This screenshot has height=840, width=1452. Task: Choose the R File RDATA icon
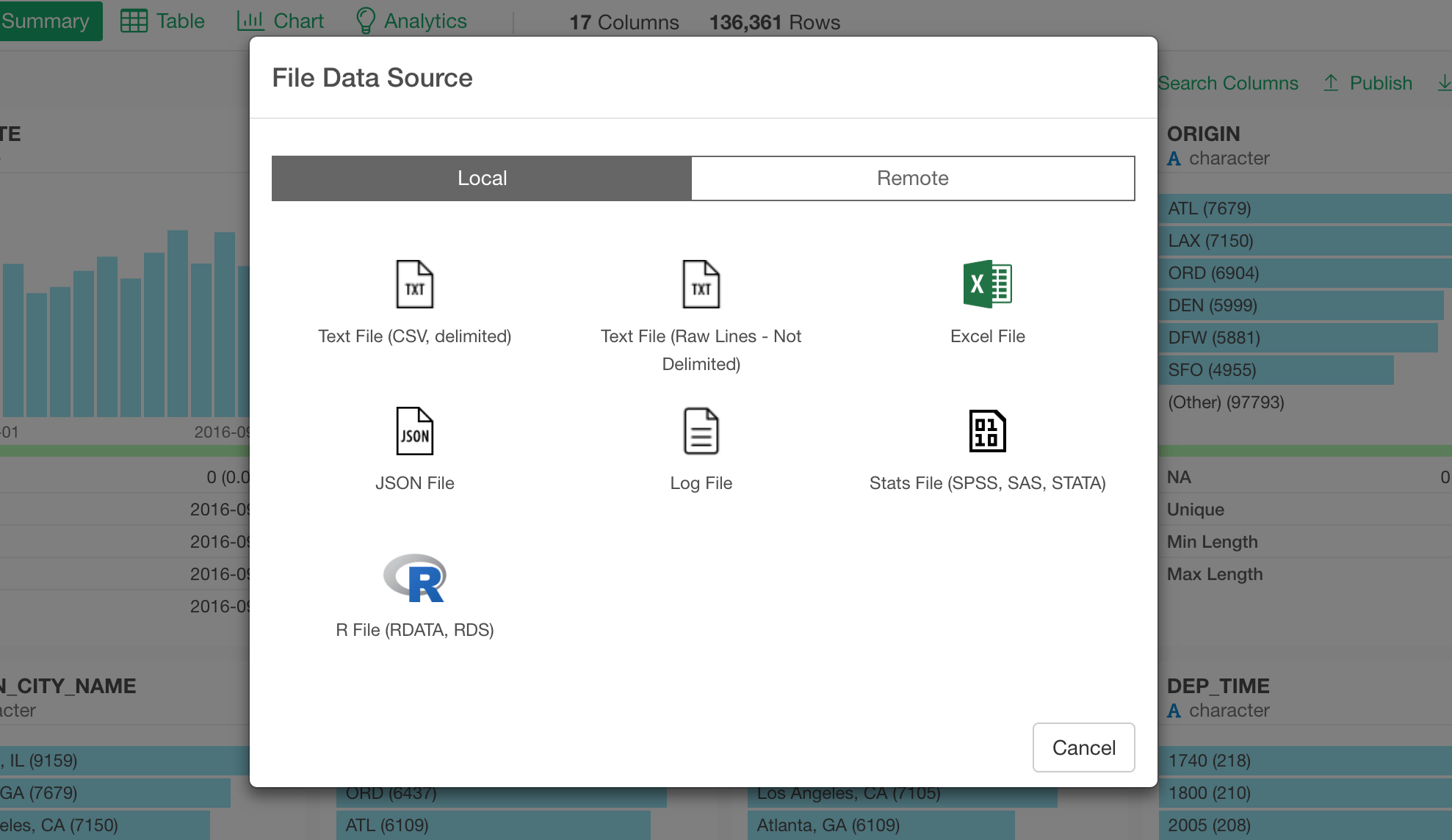[414, 578]
